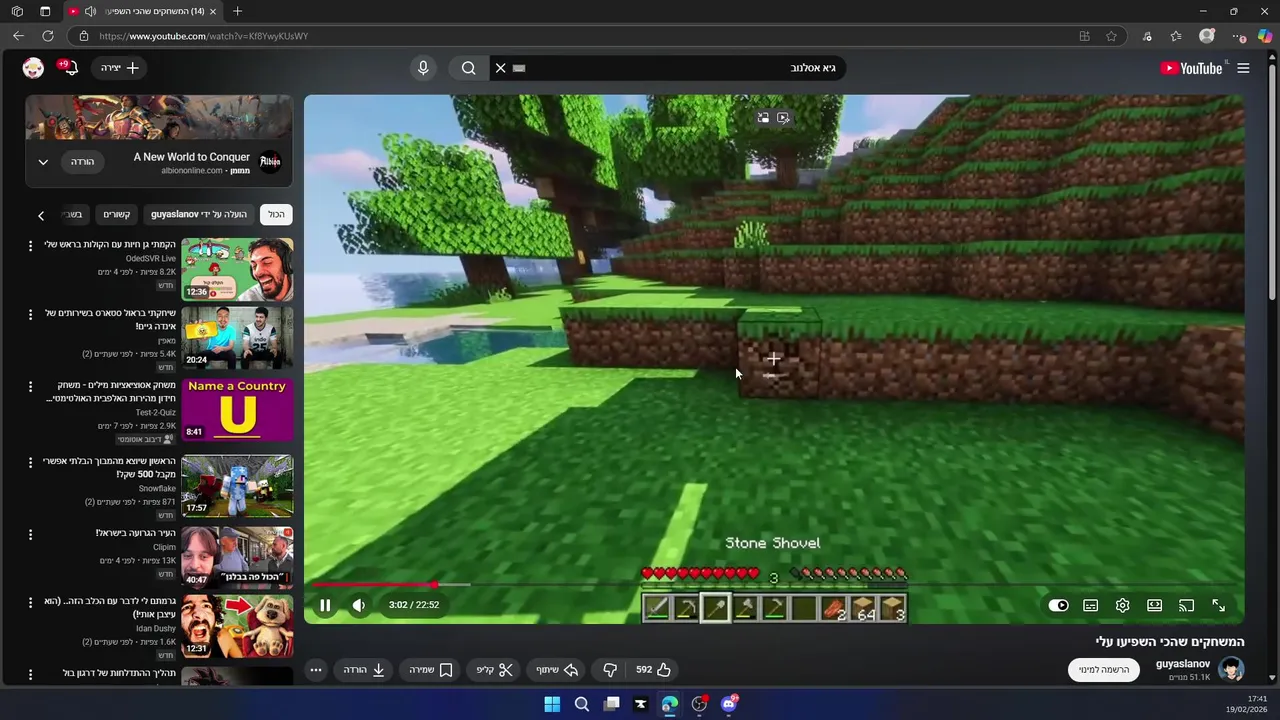
Task: Mute the tab via speaker icon
Action: (x=90, y=11)
